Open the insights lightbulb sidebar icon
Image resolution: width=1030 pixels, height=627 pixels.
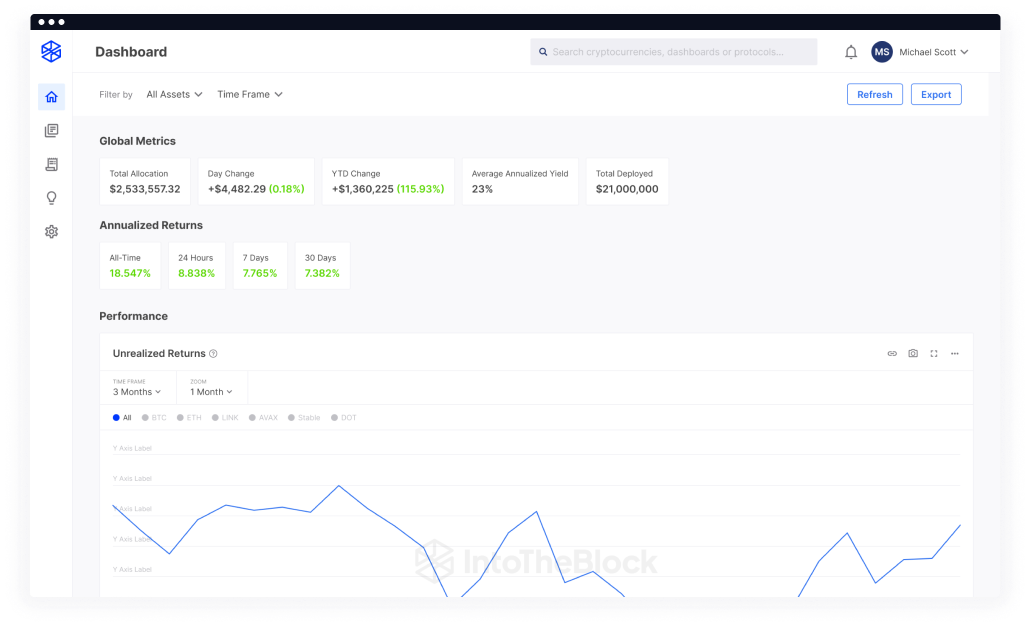[51, 198]
